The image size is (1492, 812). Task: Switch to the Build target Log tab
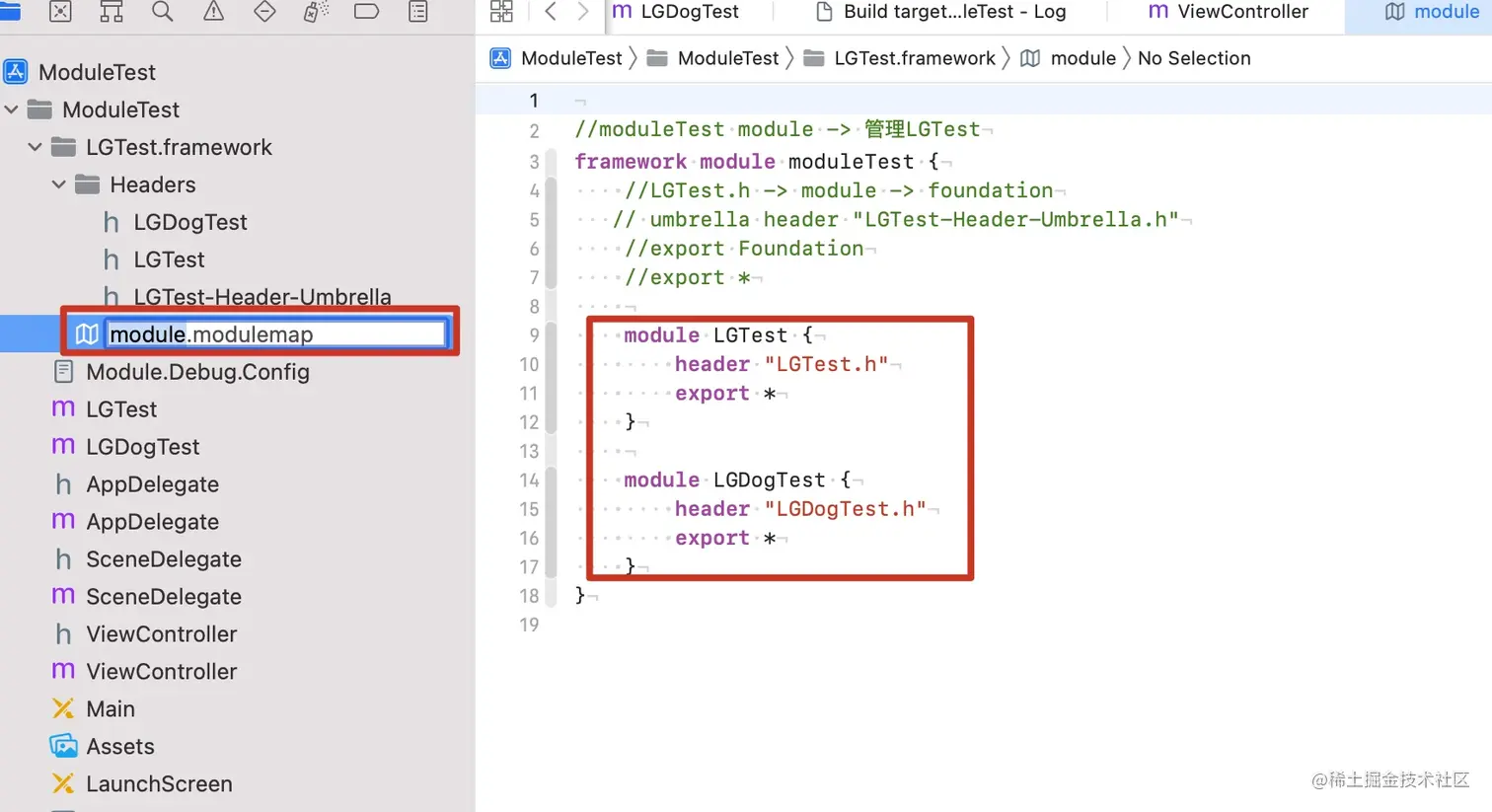point(941,12)
